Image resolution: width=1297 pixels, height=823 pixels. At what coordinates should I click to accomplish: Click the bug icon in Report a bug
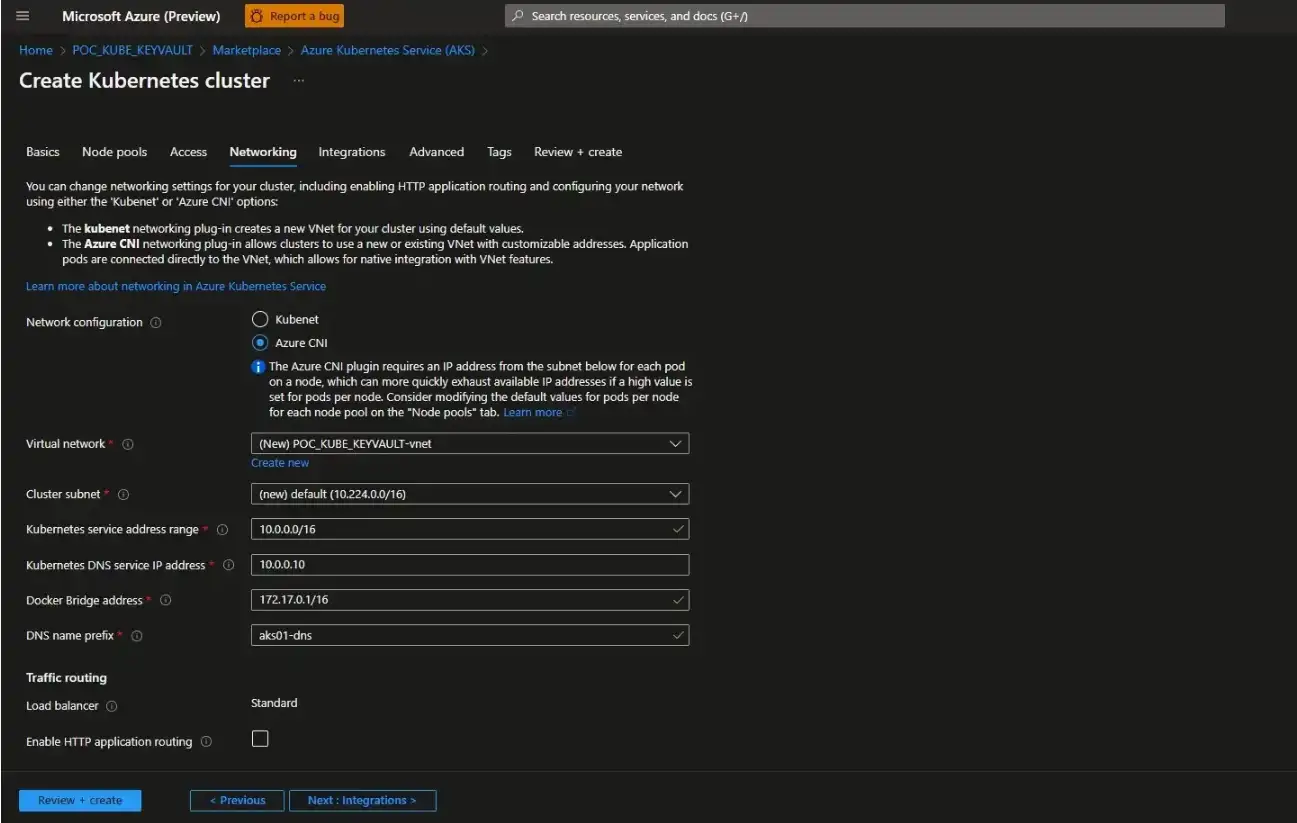point(257,16)
